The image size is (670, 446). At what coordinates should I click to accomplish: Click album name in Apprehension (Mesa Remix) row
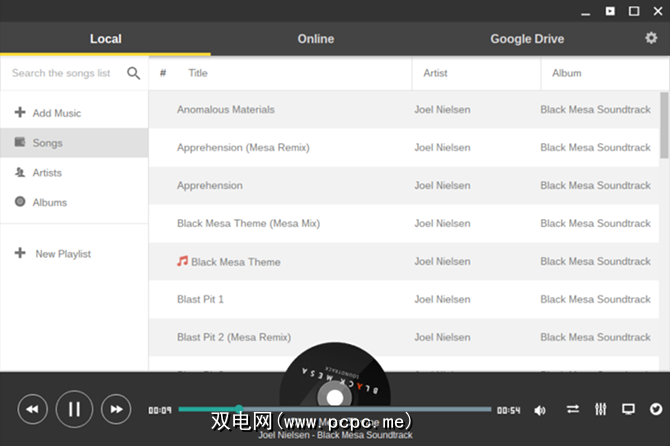[x=595, y=147]
